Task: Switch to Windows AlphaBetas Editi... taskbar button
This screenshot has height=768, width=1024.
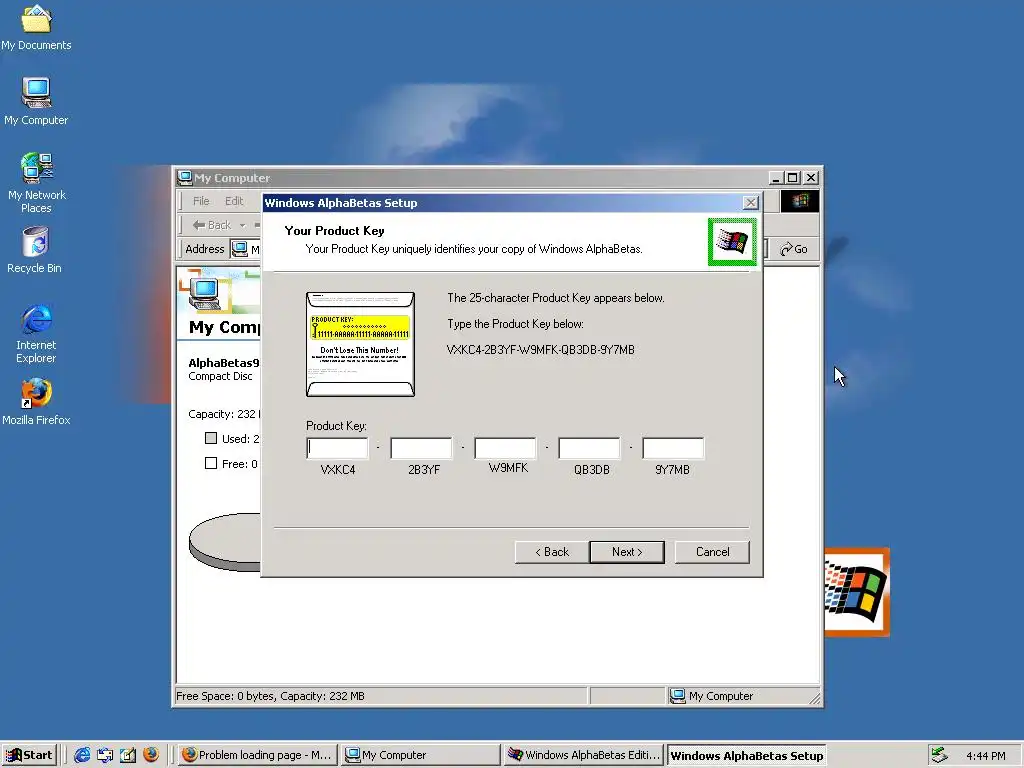Action: [x=584, y=755]
